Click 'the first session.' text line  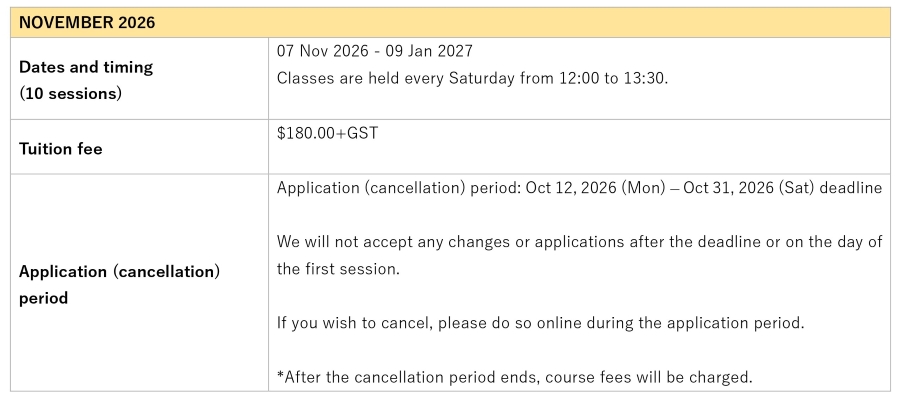click(x=338, y=269)
